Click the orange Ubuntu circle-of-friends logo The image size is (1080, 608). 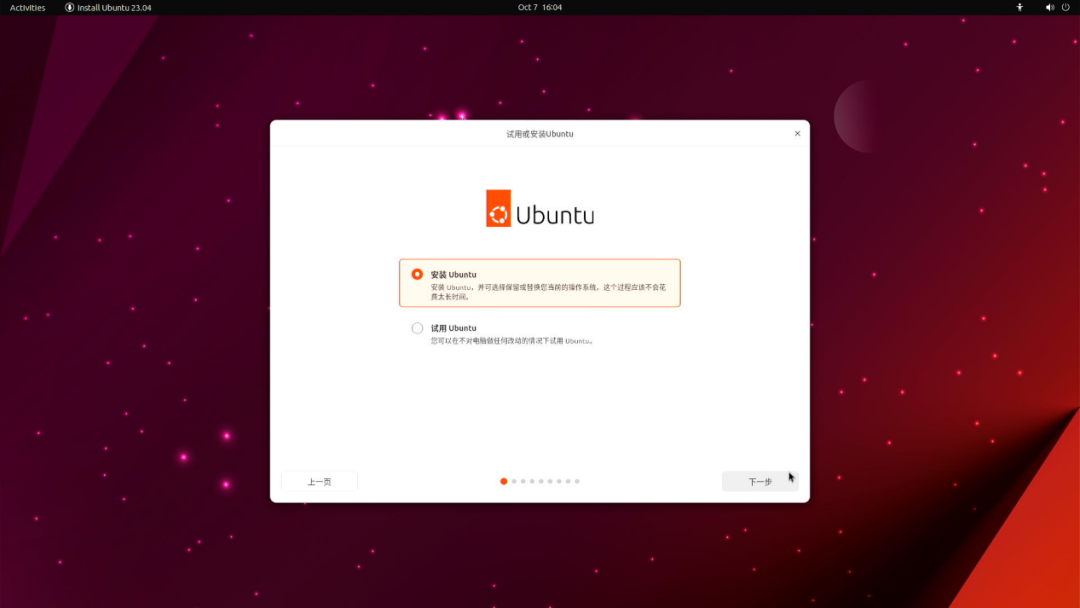[498, 208]
